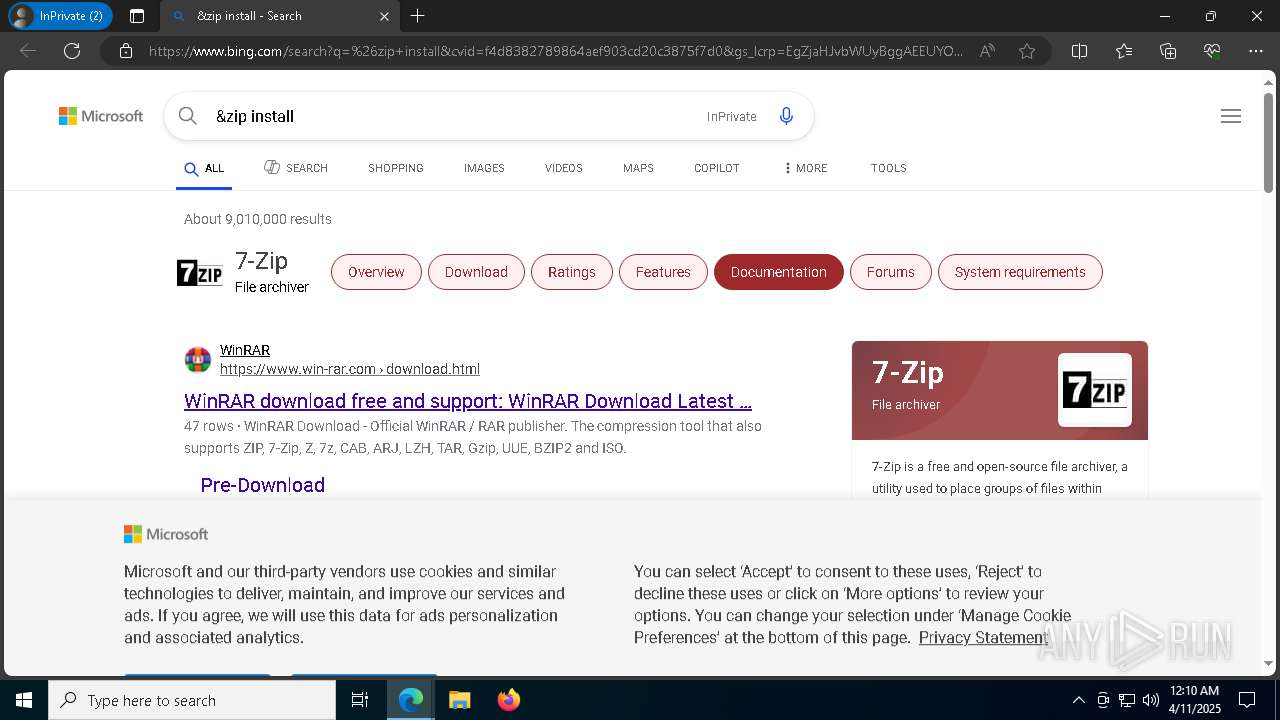
Task: Open the Privacy Statement link
Action: pos(983,637)
